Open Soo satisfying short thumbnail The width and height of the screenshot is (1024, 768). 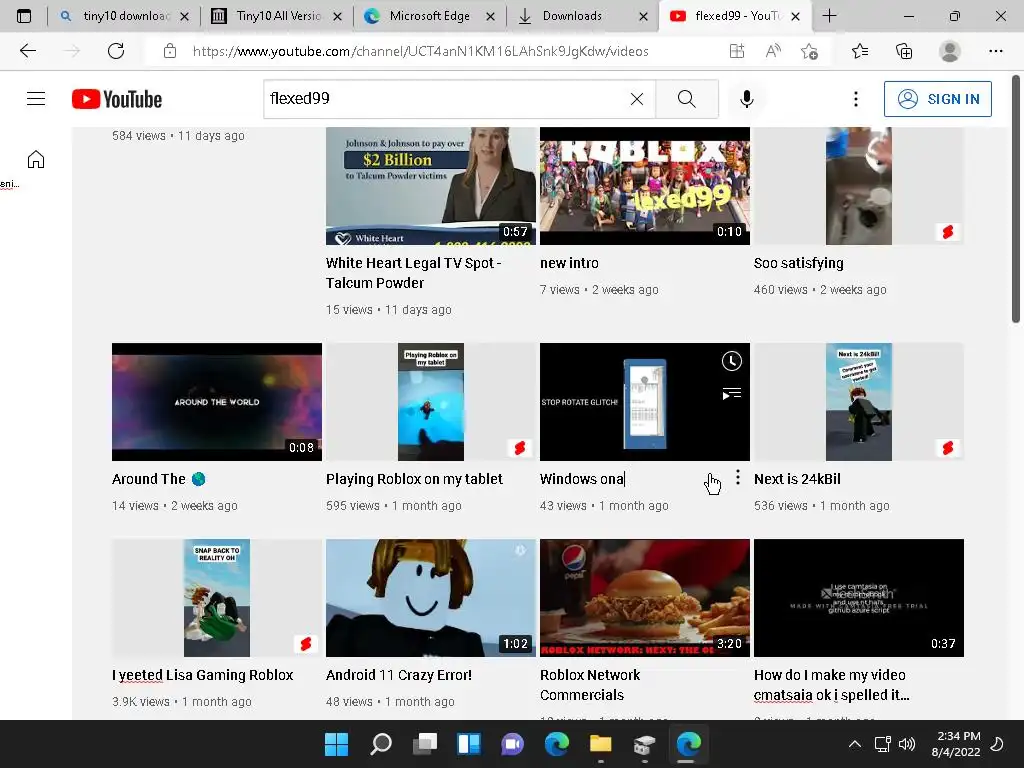click(858, 185)
